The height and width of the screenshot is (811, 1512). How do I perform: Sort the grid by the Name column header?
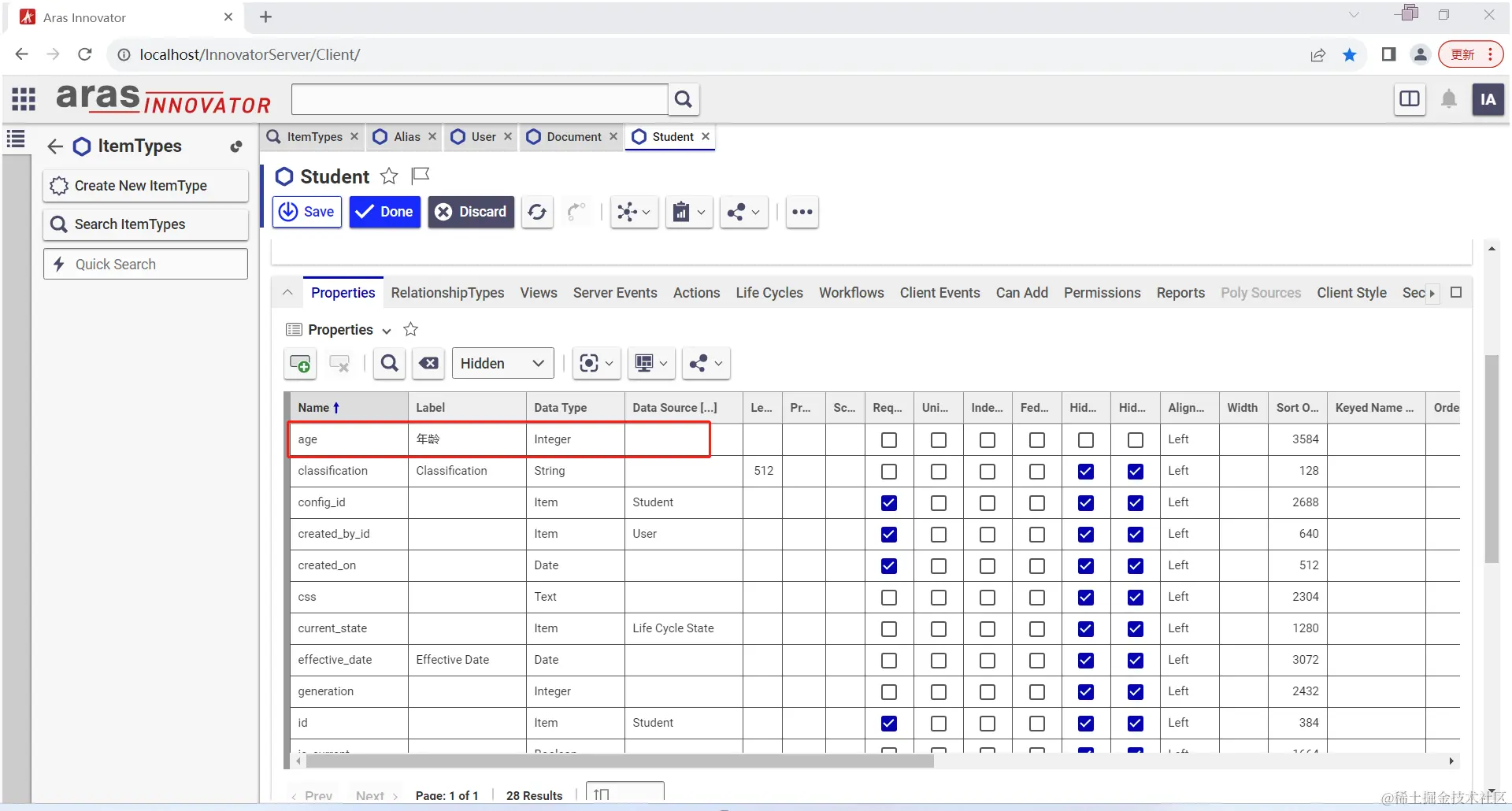349,408
